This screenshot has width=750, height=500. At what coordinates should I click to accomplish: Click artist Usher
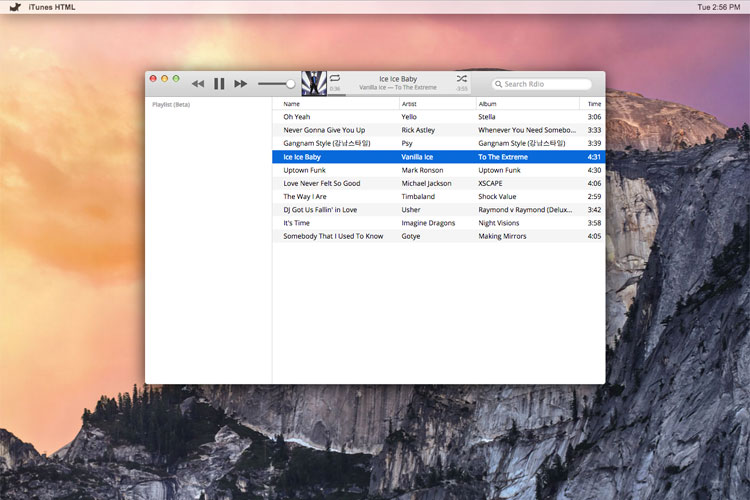(411, 210)
